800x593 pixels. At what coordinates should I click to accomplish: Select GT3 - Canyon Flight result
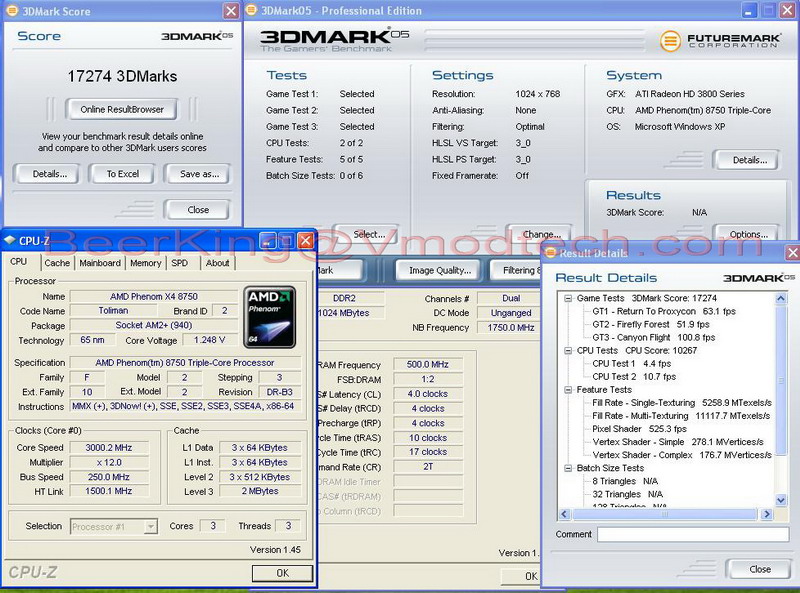coord(654,338)
